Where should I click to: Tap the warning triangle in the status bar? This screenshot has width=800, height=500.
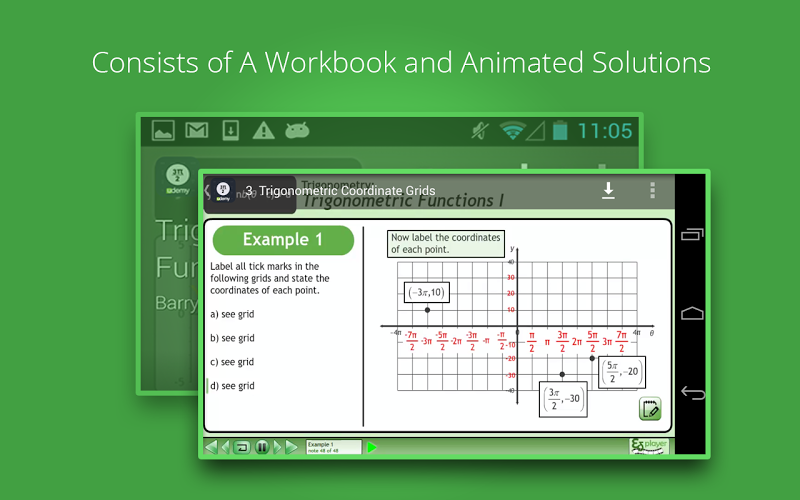point(263,131)
